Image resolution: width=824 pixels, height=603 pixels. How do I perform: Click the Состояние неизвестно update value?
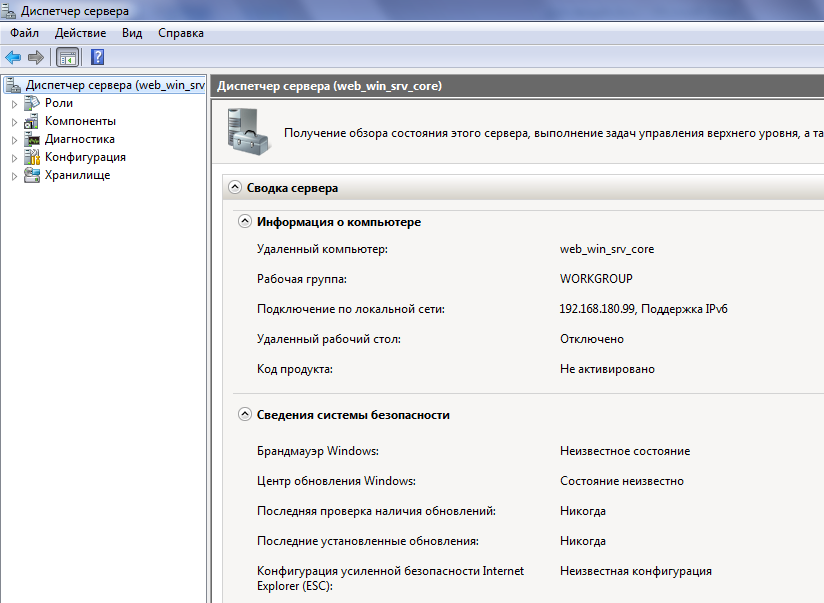(x=622, y=481)
